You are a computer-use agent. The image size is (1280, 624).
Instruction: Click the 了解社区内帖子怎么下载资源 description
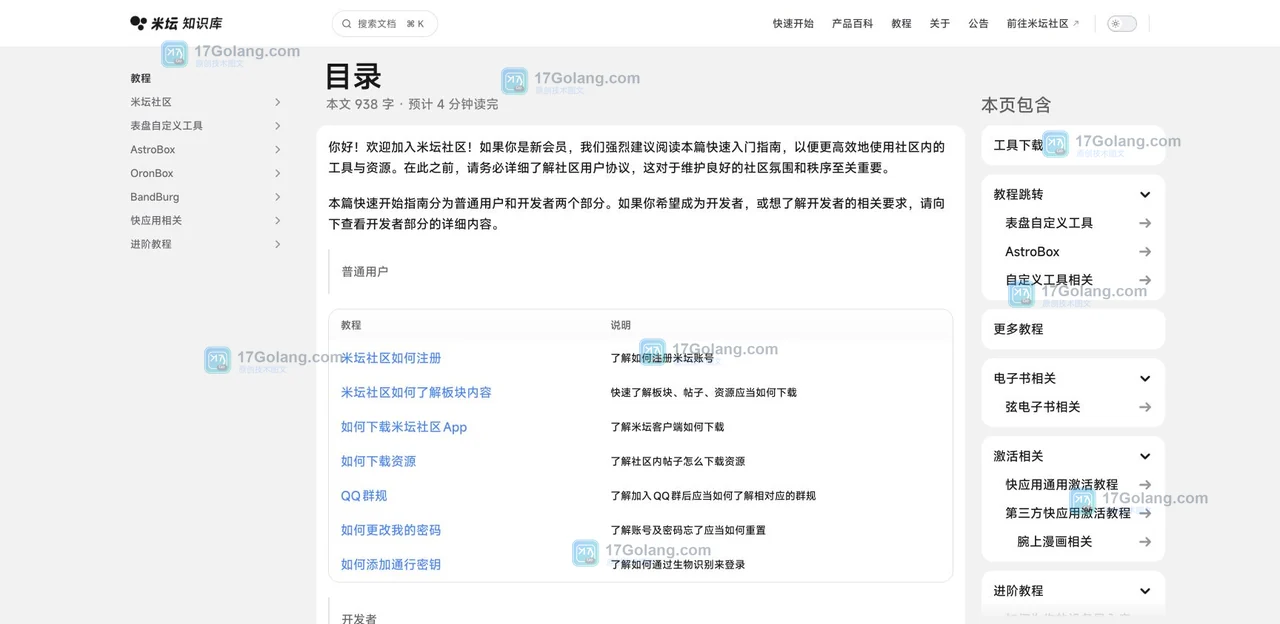678,461
